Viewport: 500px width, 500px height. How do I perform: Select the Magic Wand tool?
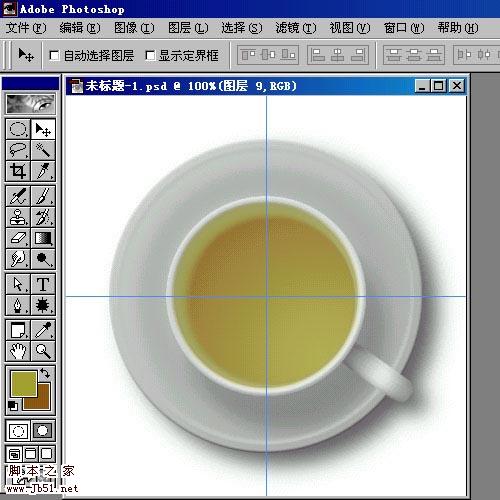coord(43,150)
